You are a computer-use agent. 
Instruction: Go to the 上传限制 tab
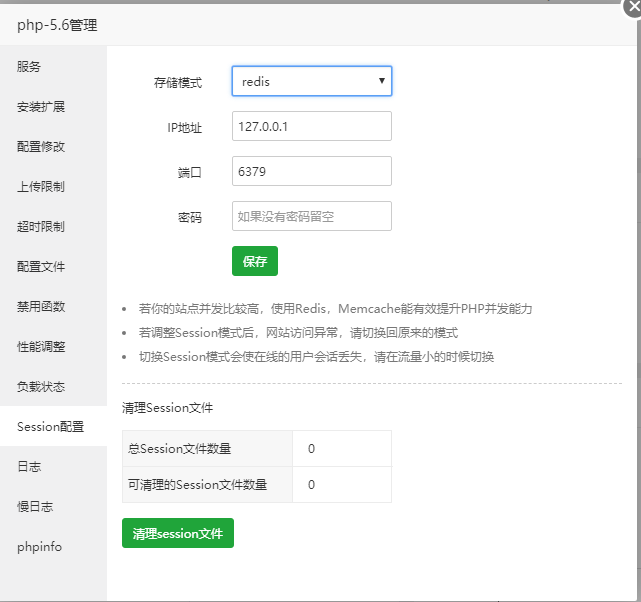pyautogui.click(x=53, y=186)
